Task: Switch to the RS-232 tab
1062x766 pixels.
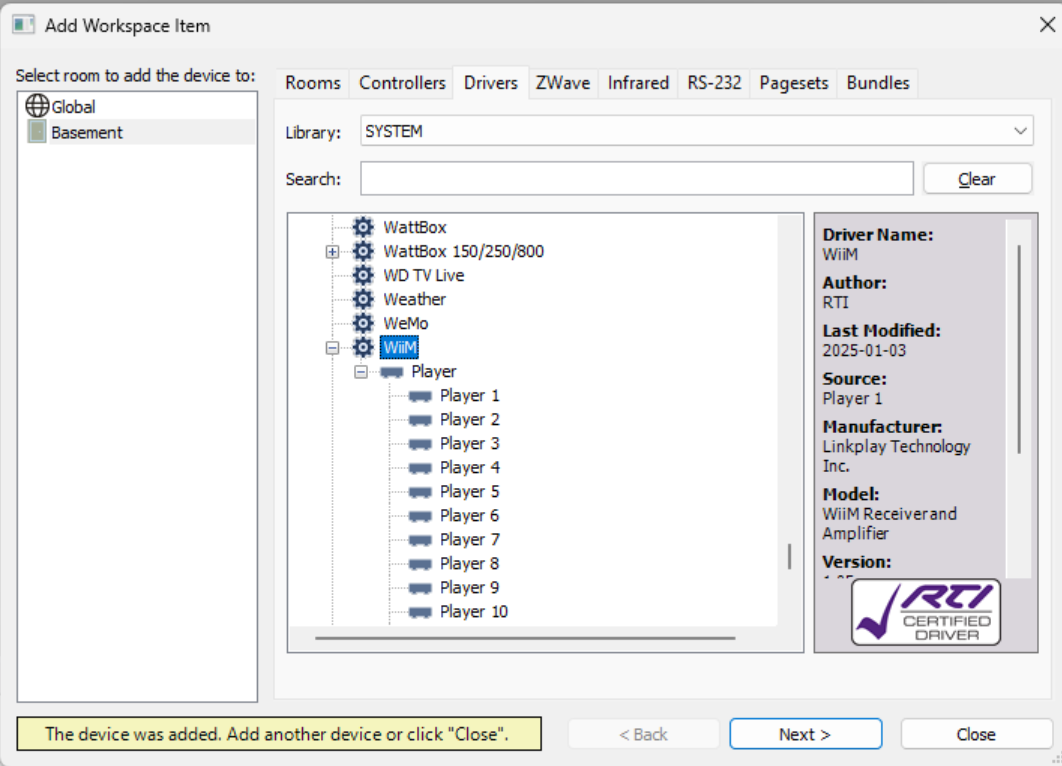Action: click(714, 83)
